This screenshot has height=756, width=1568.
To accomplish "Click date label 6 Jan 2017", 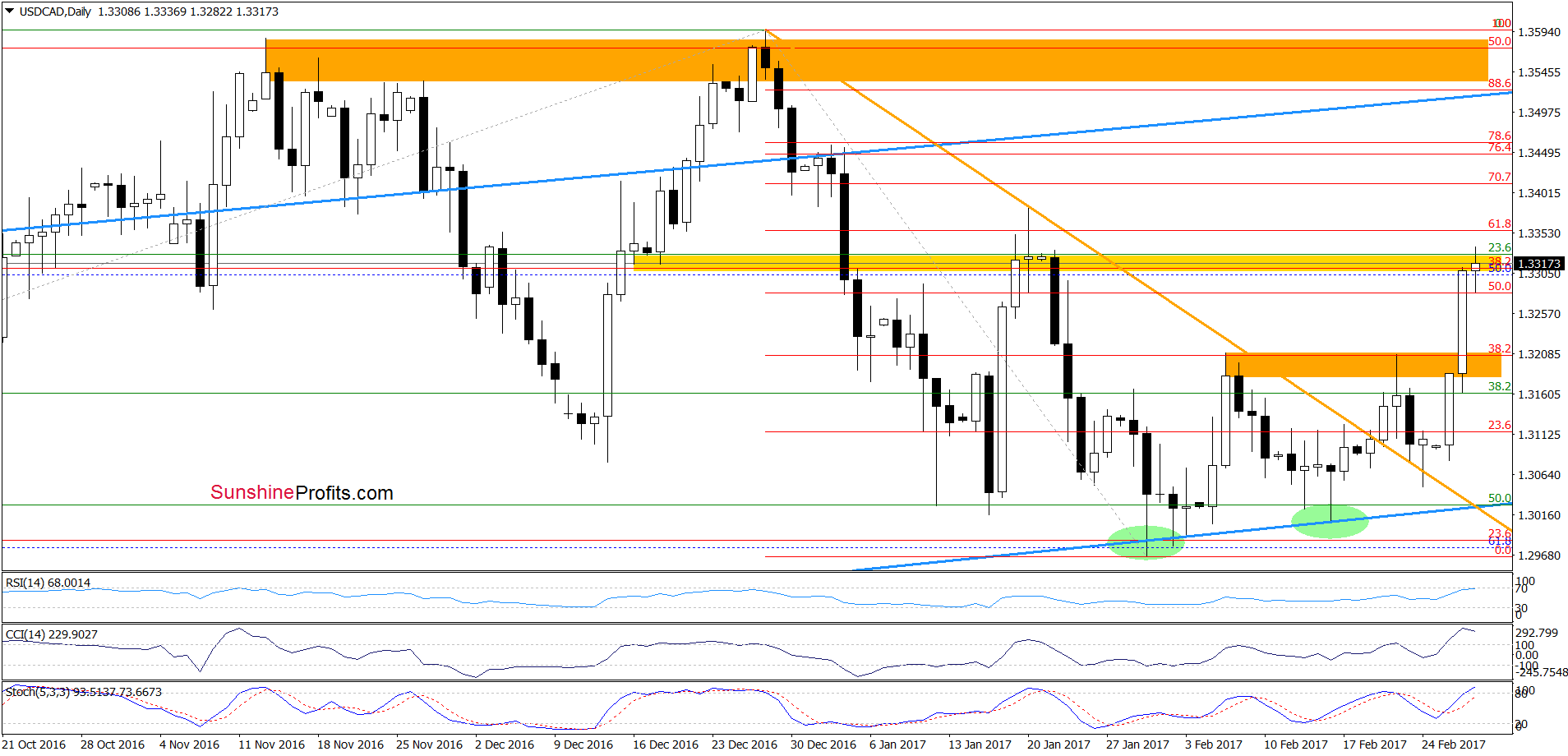I will 897,744.
